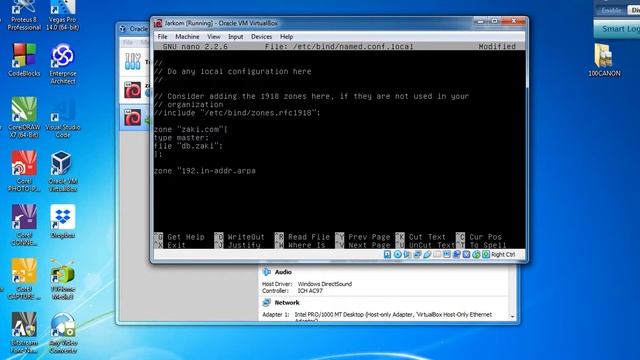Viewport: 640px width, 360px height.
Task: Click the hard disk activity status icon
Action: (x=387, y=254)
